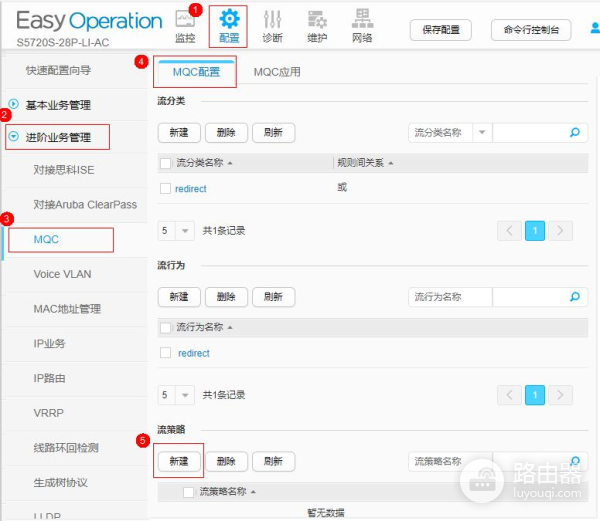The height and width of the screenshot is (521, 600).
Task: Open 生成树协议 sidebar item
Action: coord(60,483)
